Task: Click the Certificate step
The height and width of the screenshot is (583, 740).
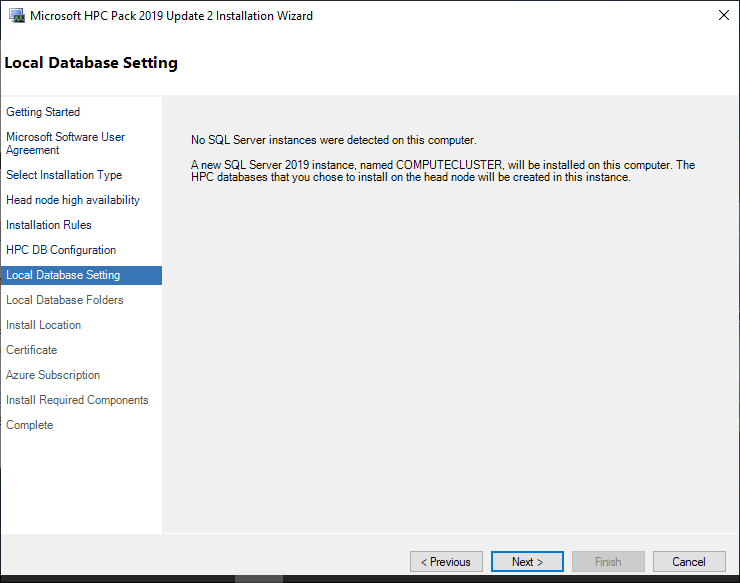Action: 32,350
